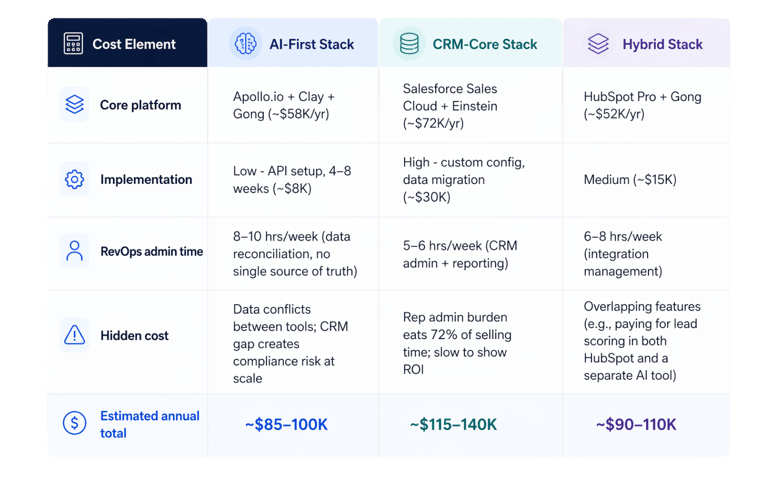Select the AI-First Stack column header
This screenshot has height=487, width=768.
[x=304, y=44]
